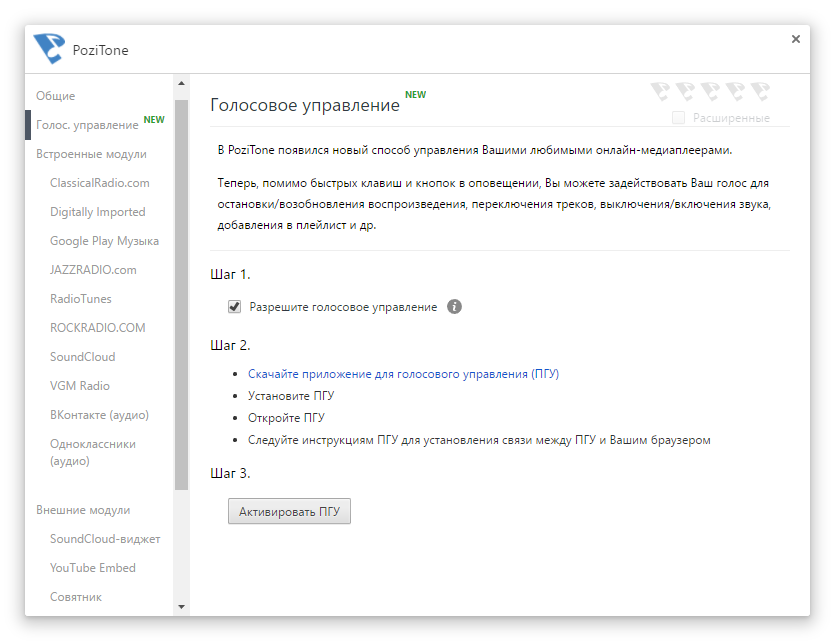Open 'Встроенные модули' section

[x=91, y=154]
